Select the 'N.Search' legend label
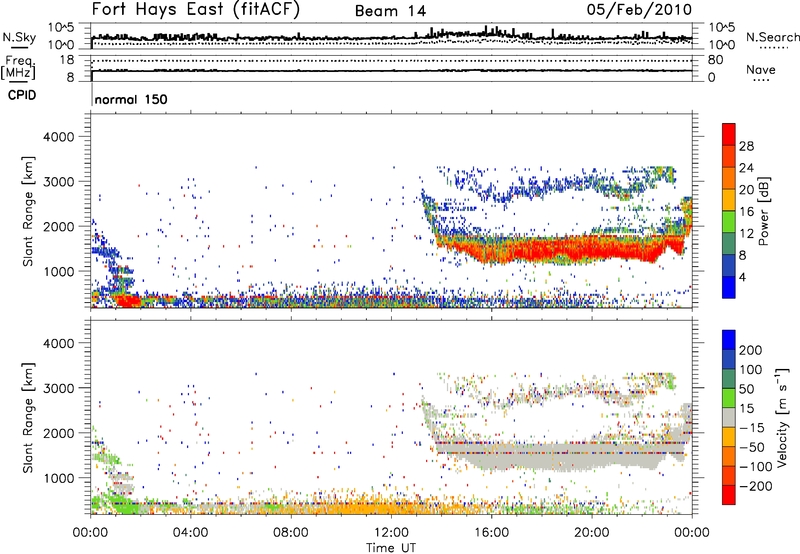 (x=772, y=37)
